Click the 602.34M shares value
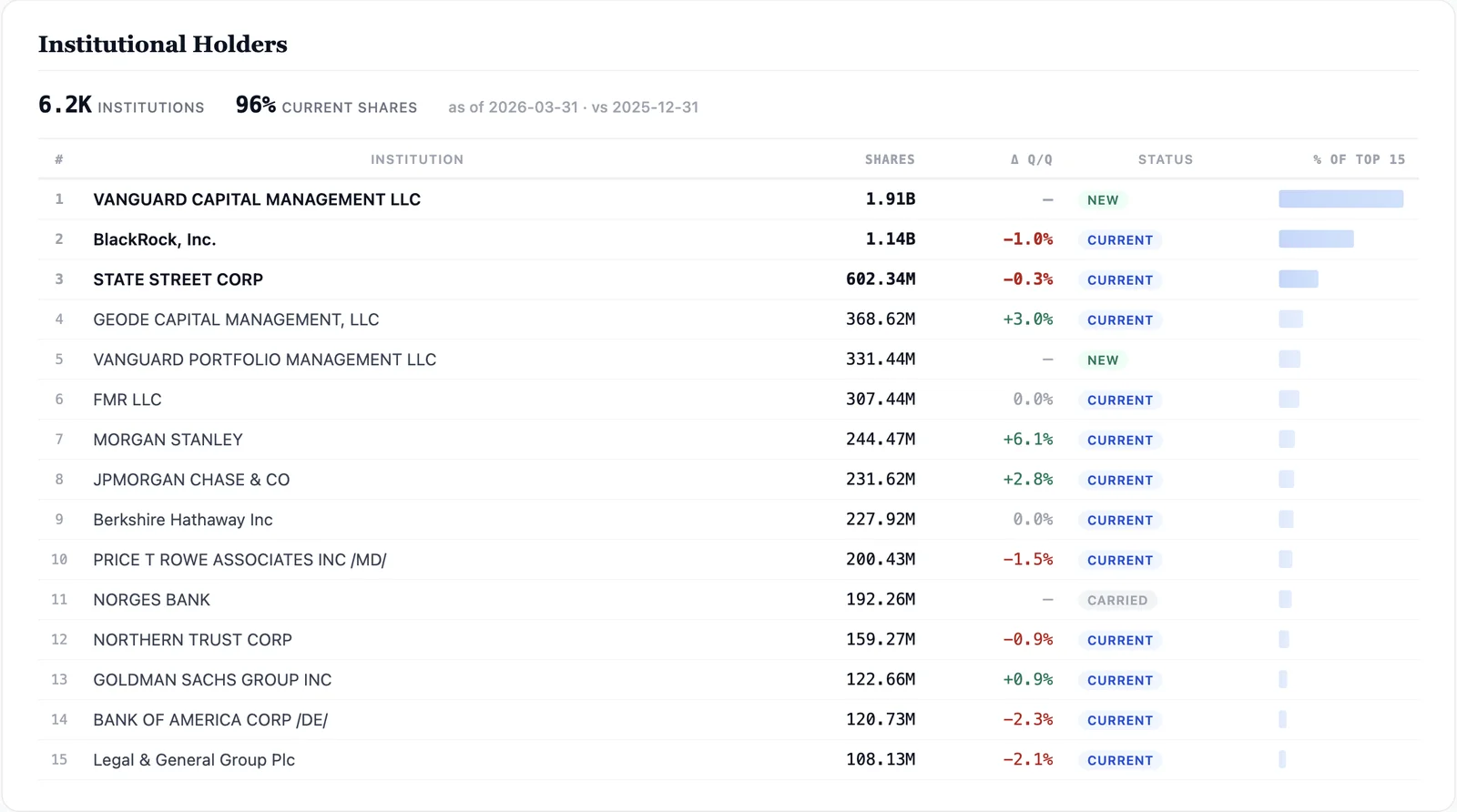 (881, 279)
